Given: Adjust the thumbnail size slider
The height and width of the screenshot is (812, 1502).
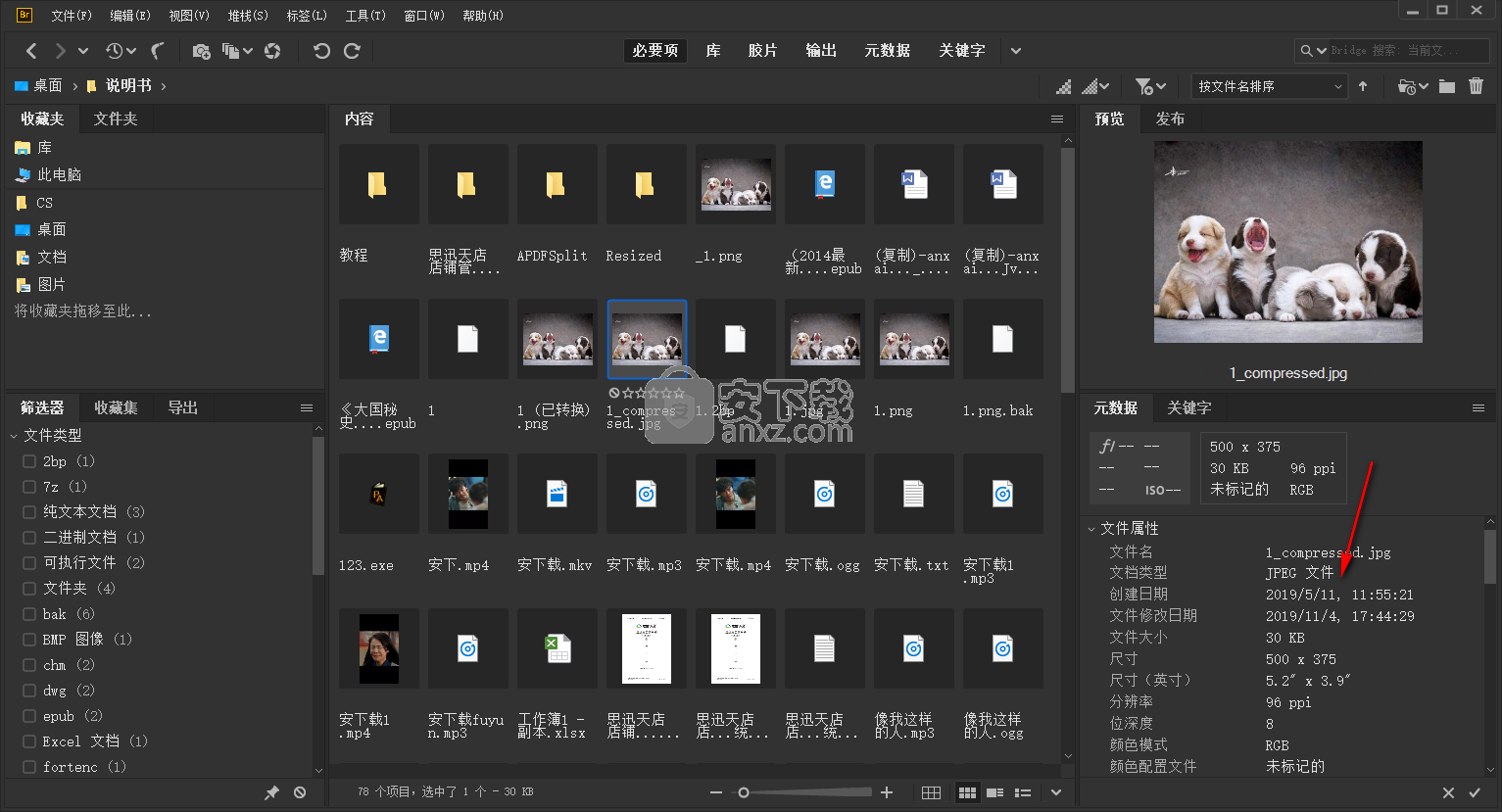Looking at the screenshot, I should [x=744, y=792].
